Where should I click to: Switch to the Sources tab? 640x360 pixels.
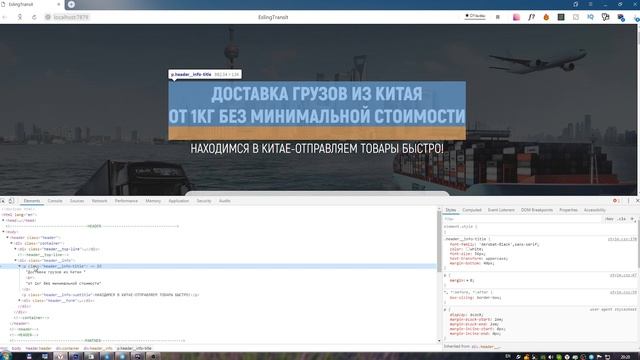[77, 201]
